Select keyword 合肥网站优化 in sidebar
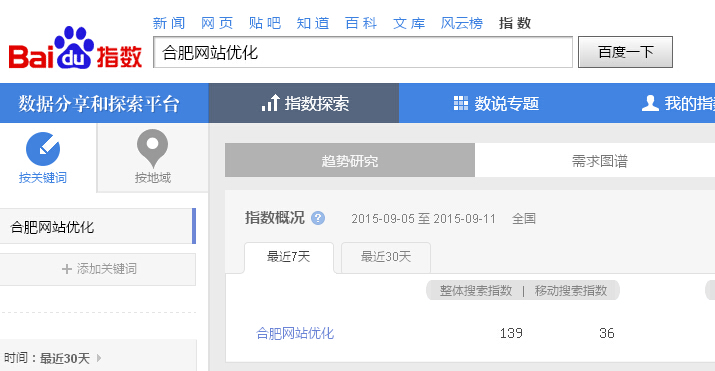The height and width of the screenshot is (371, 715). [98, 227]
